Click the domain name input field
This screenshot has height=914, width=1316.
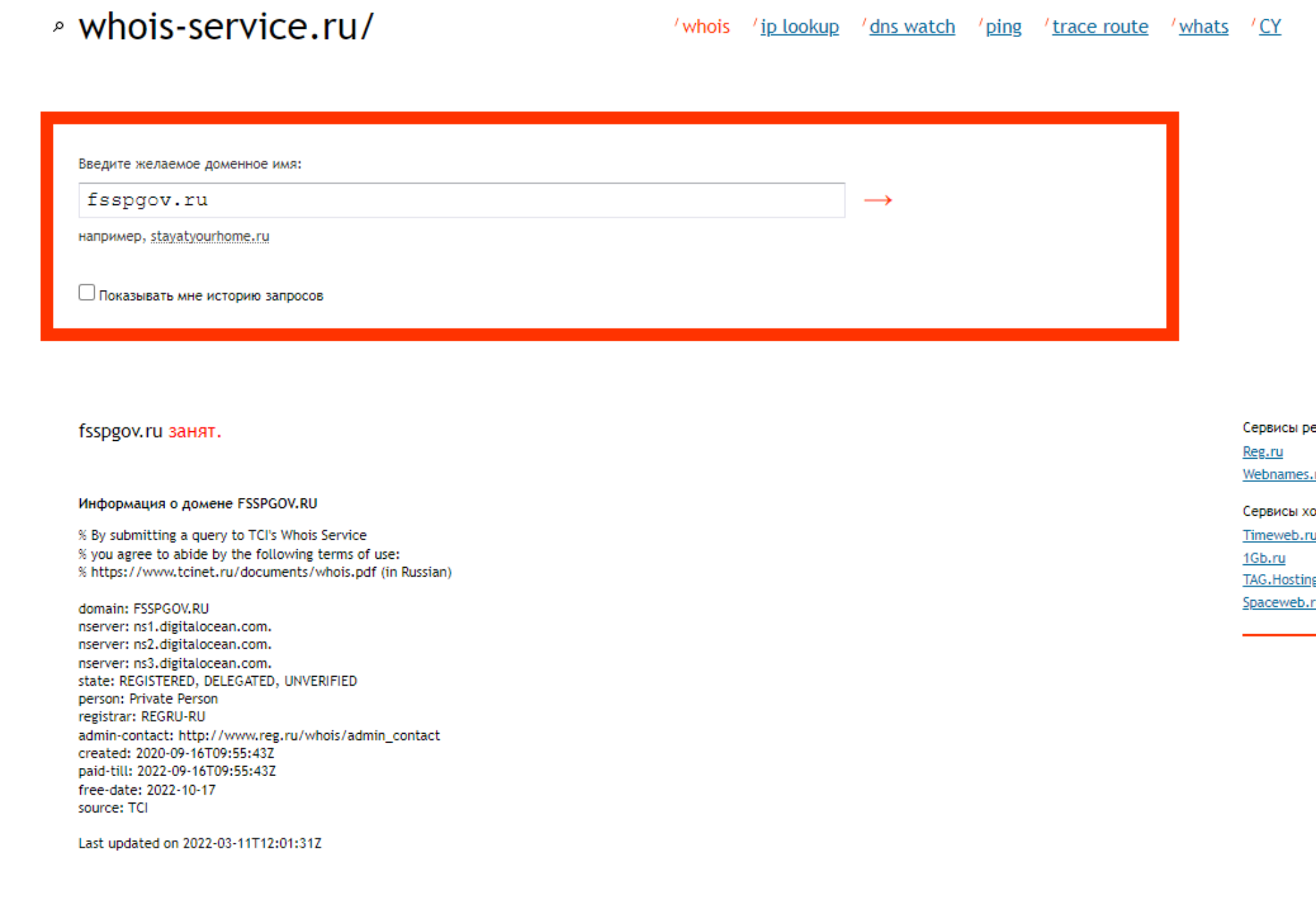pyautogui.click(x=461, y=200)
